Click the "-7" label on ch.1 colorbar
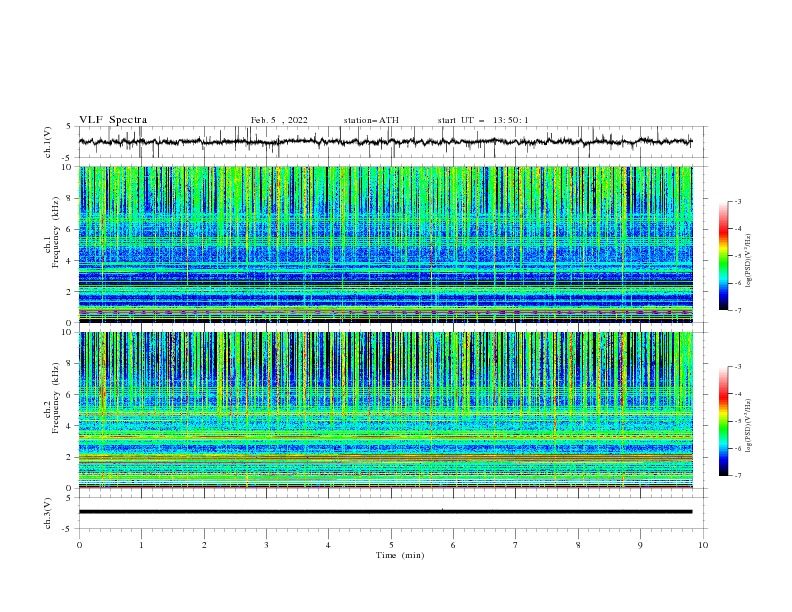 [737, 310]
